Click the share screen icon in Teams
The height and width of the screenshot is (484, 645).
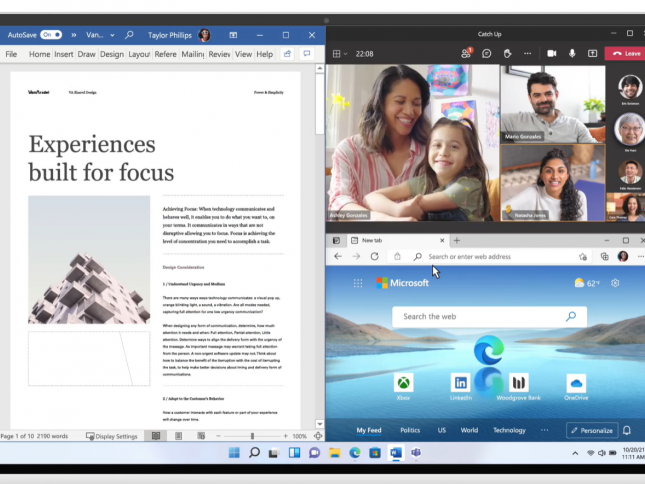click(593, 53)
